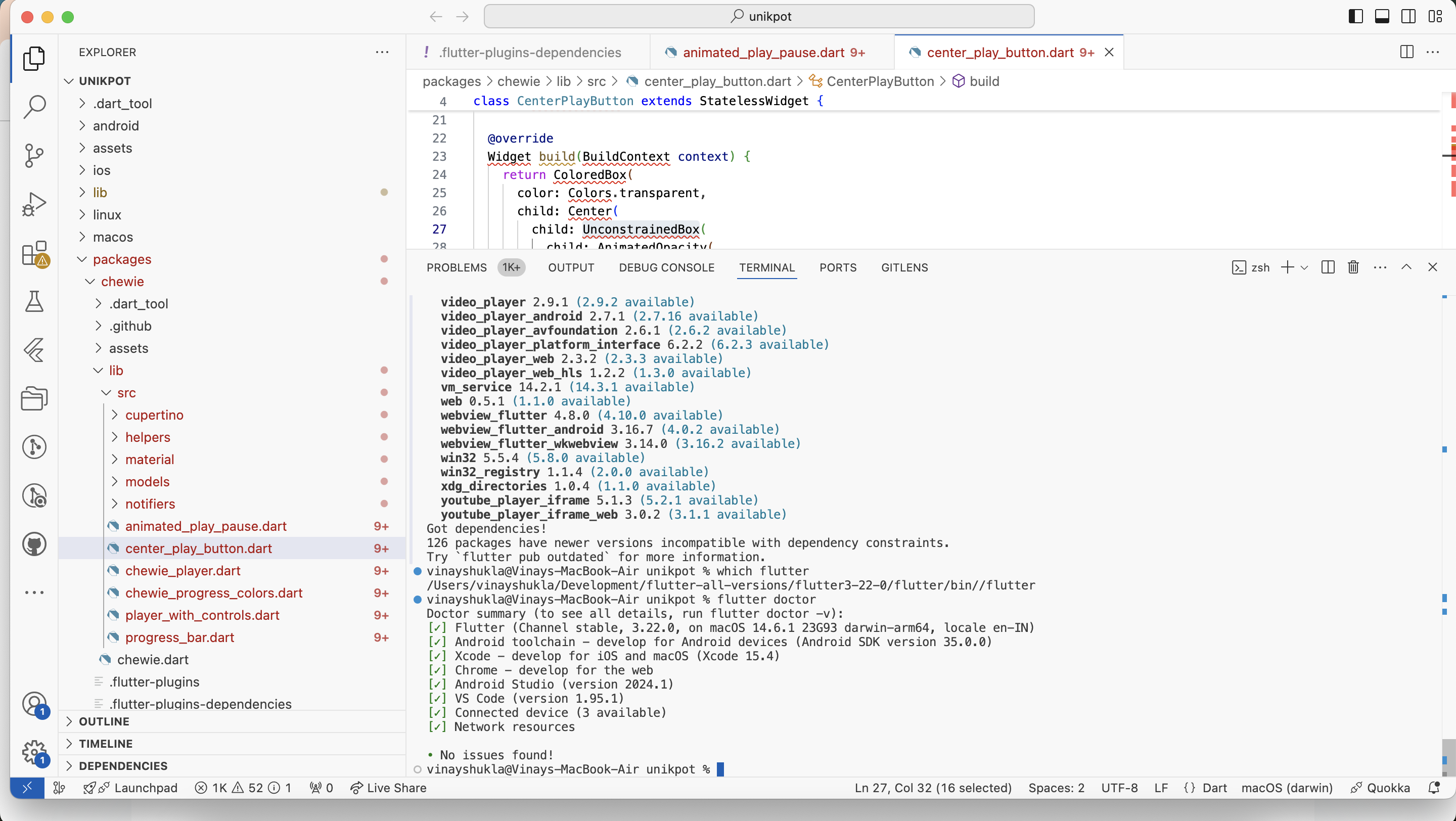This screenshot has width=1456, height=821.
Task: Toggle the primary side bar
Action: coord(1355,16)
